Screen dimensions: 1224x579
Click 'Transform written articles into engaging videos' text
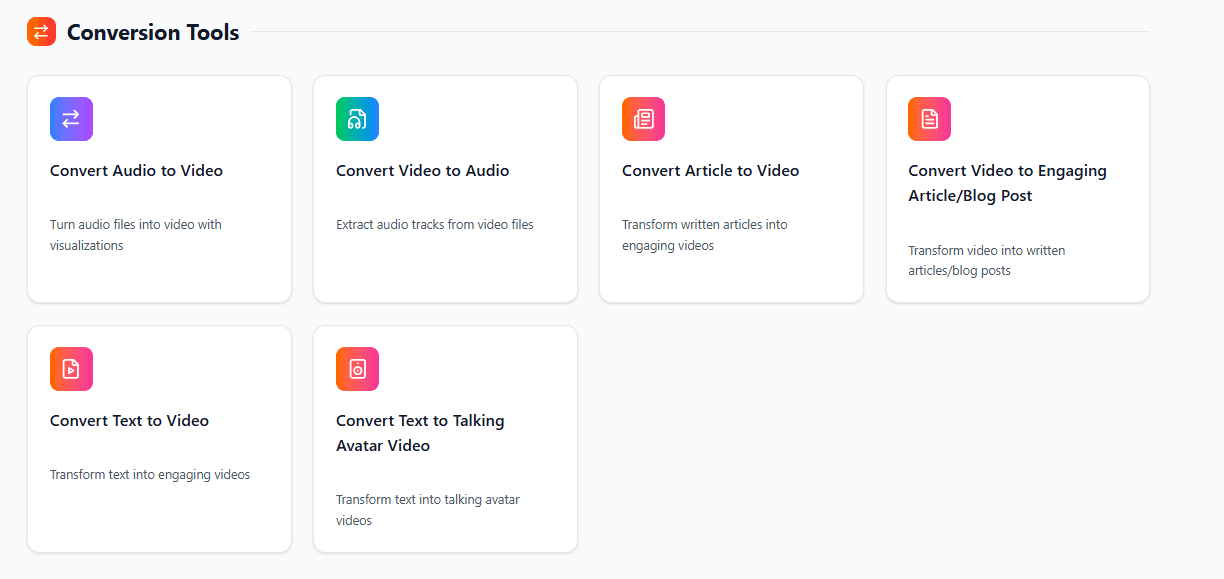[704, 235]
